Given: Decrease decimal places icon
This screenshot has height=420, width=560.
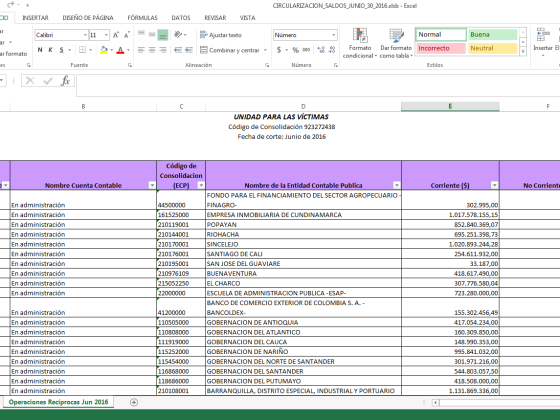Looking at the screenshot, I should [332, 50].
